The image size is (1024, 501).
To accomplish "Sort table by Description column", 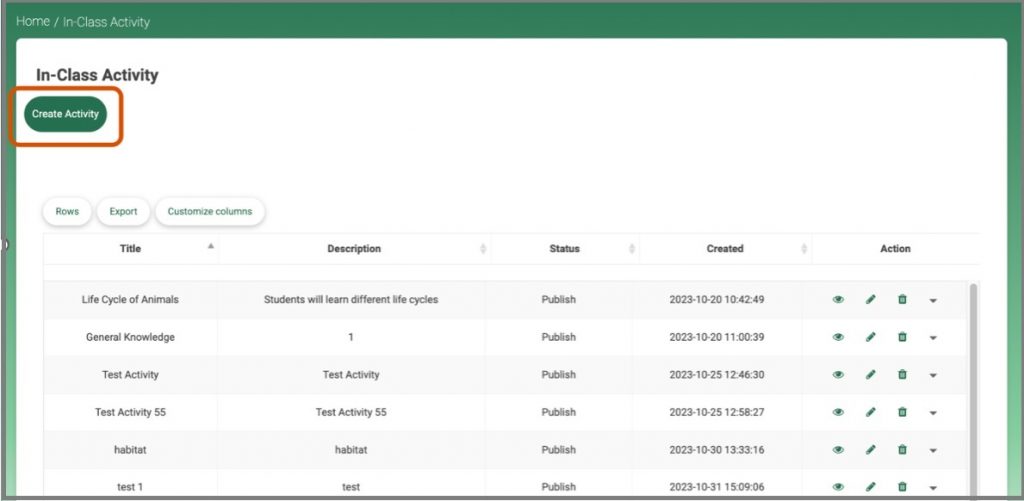I will (354, 249).
